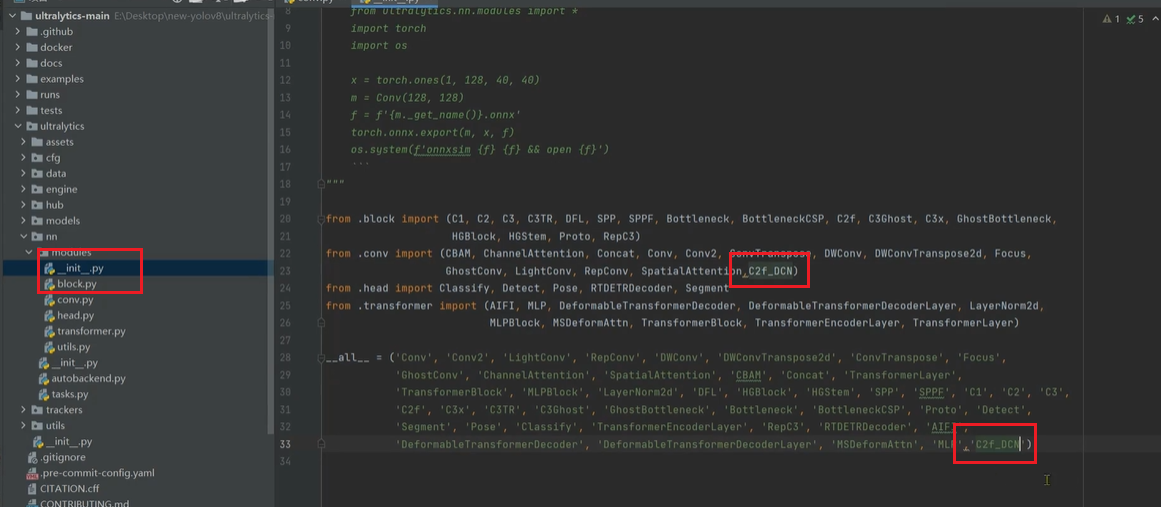Click the 'import os' line of code
The width and height of the screenshot is (1161, 507).
point(379,45)
